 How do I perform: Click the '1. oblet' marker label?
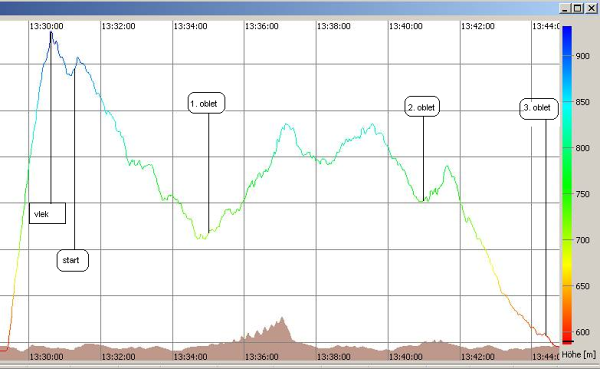pos(206,103)
